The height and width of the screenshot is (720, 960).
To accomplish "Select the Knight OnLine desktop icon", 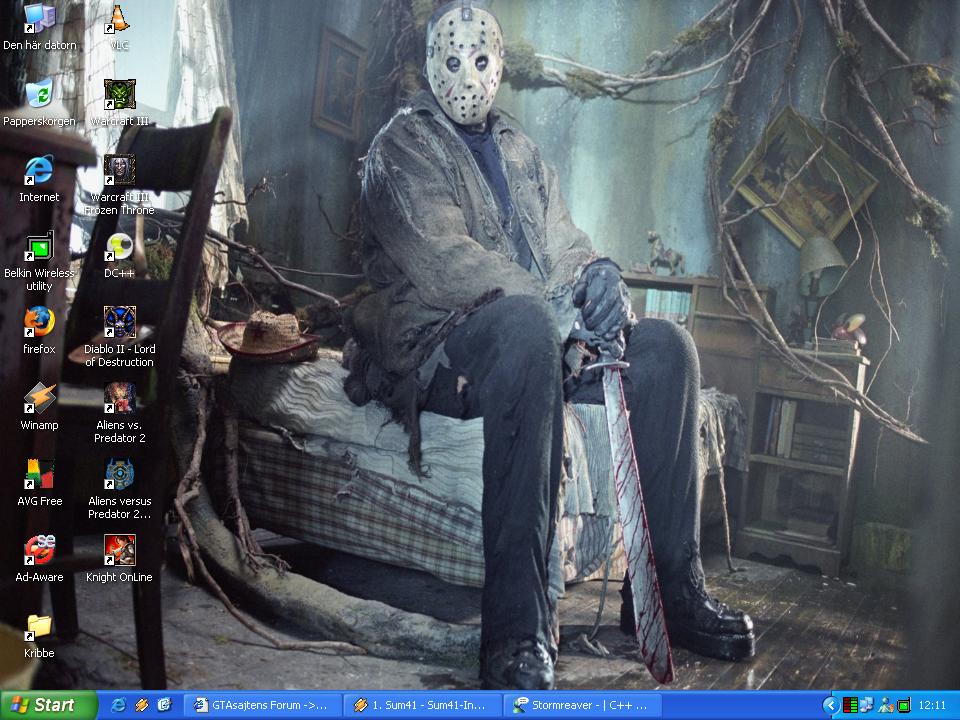I will pyautogui.click(x=119, y=558).
